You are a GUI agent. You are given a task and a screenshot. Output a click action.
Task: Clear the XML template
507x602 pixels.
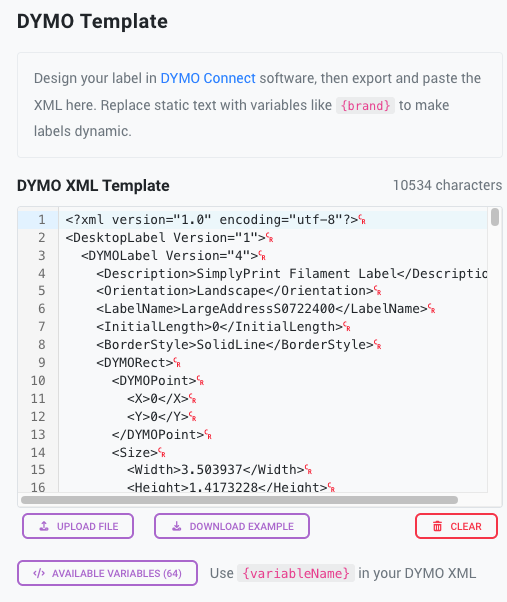[456, 526]
